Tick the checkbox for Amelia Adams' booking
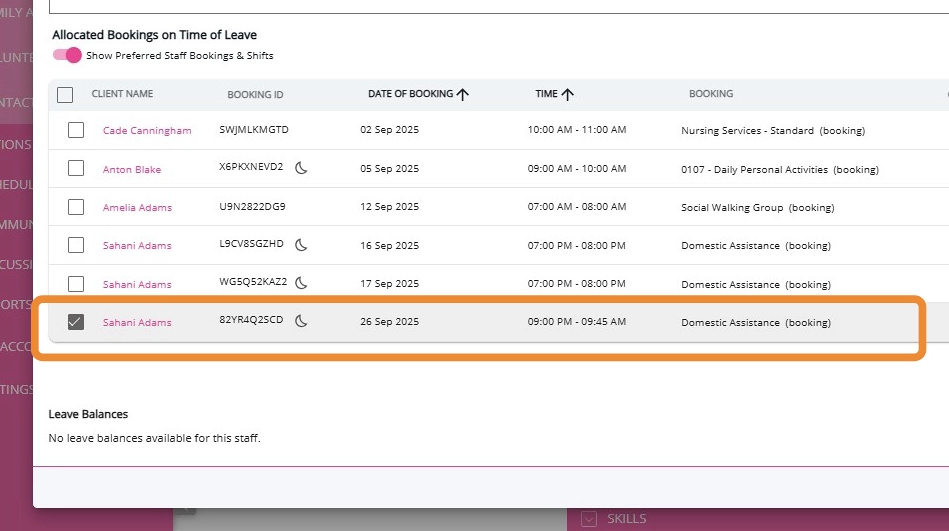The image size is (949, 531). (76, 207)
